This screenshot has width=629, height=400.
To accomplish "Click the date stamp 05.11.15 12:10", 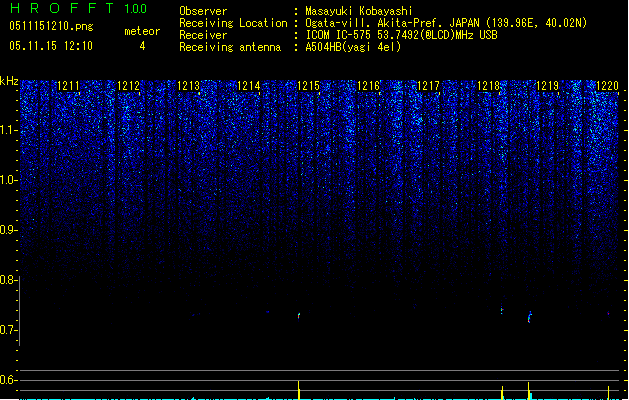I will coord(51,46).
